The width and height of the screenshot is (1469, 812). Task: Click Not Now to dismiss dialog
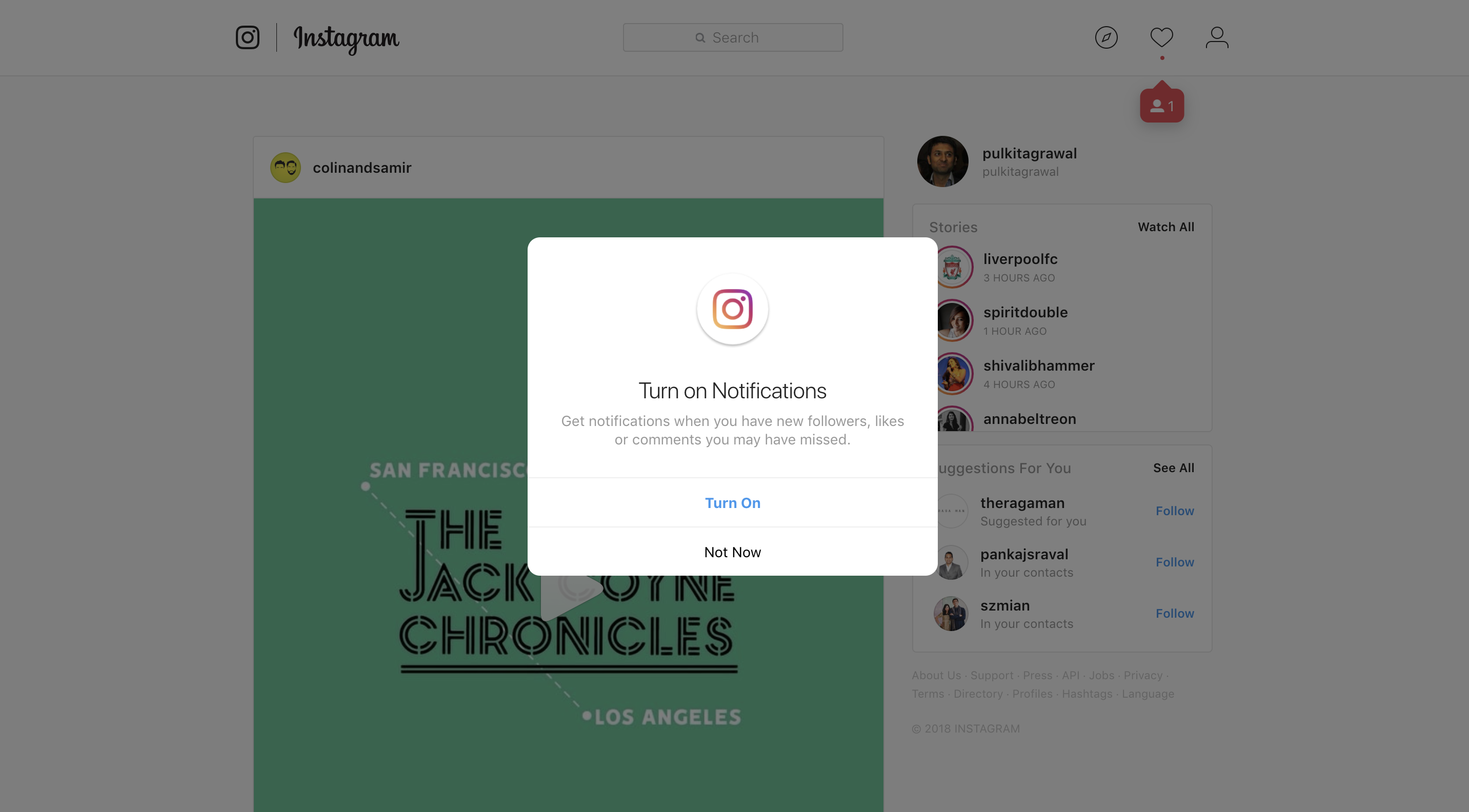pyautogui.click(x=733, y=551)
